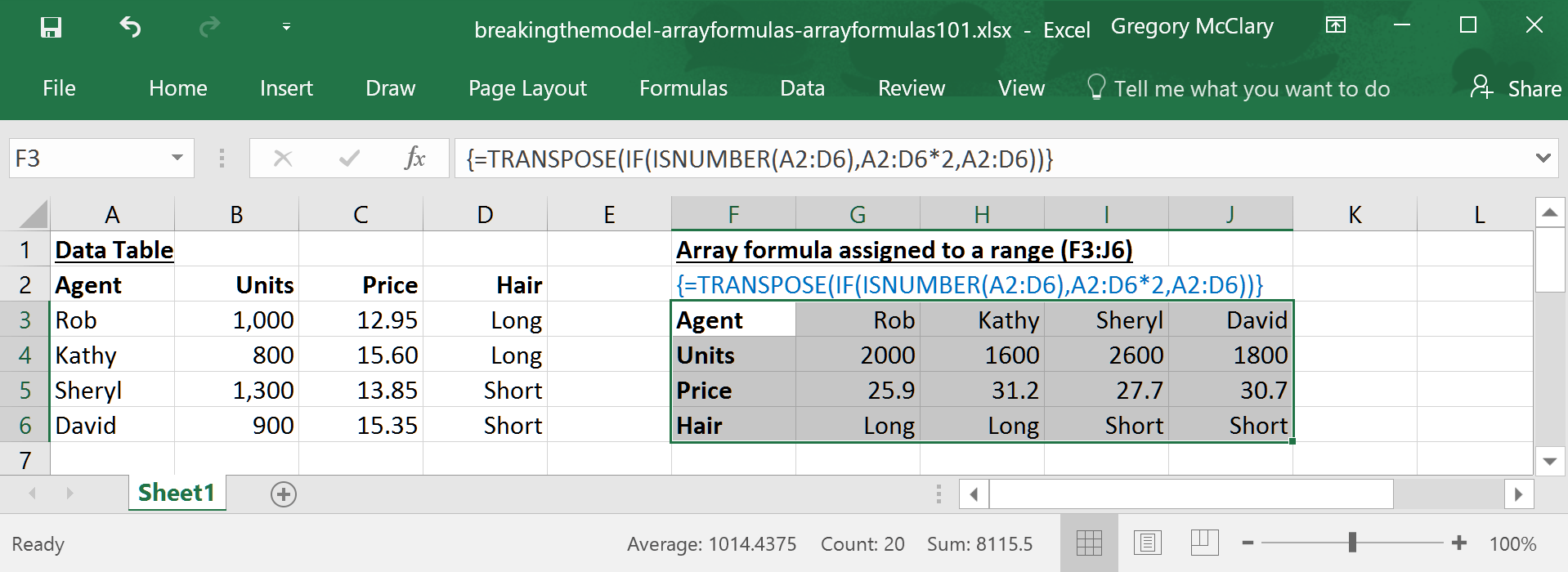Select column K header
The width and height of the screenshot is (1568, 572).
click(x=1355, y=215)
